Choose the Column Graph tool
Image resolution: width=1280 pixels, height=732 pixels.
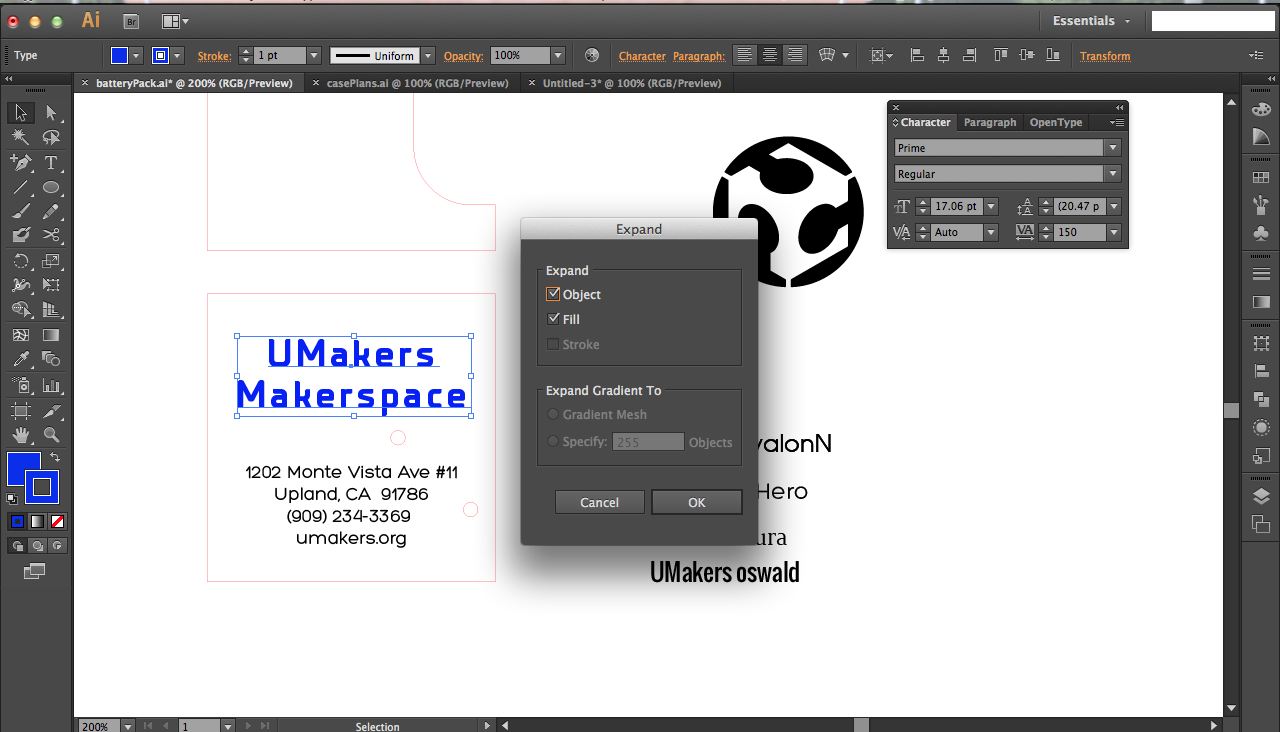click(51, 386)
